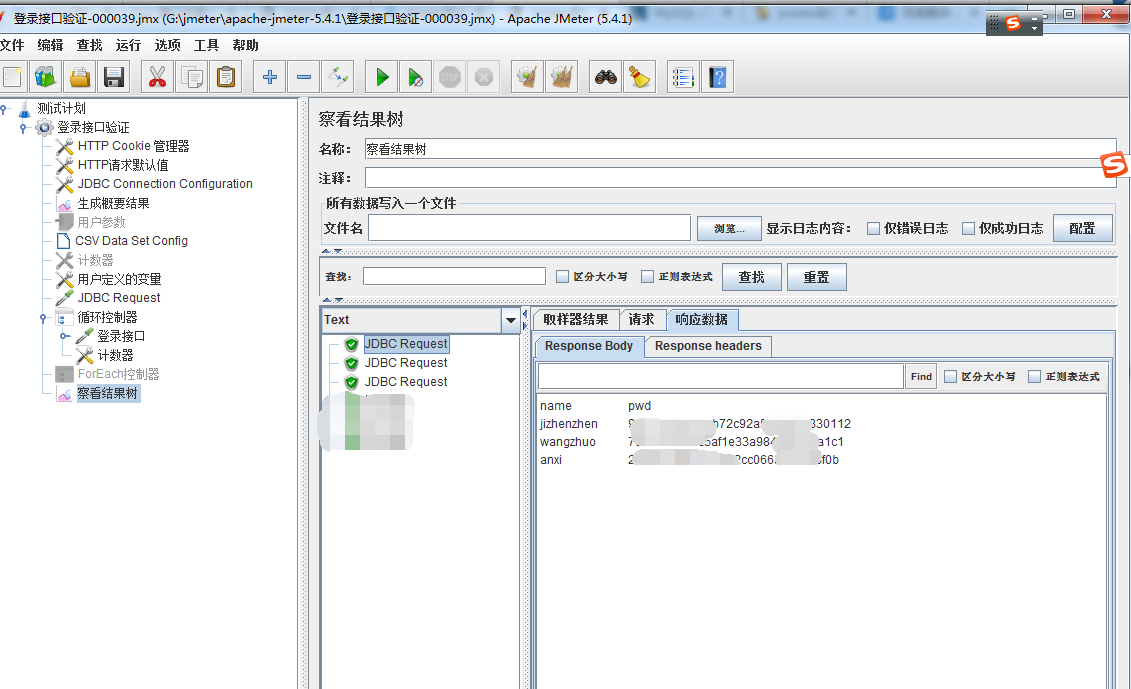Open the Function helper list icon
This screenshot has width=1131, height=689.
(x=682, y=77)
